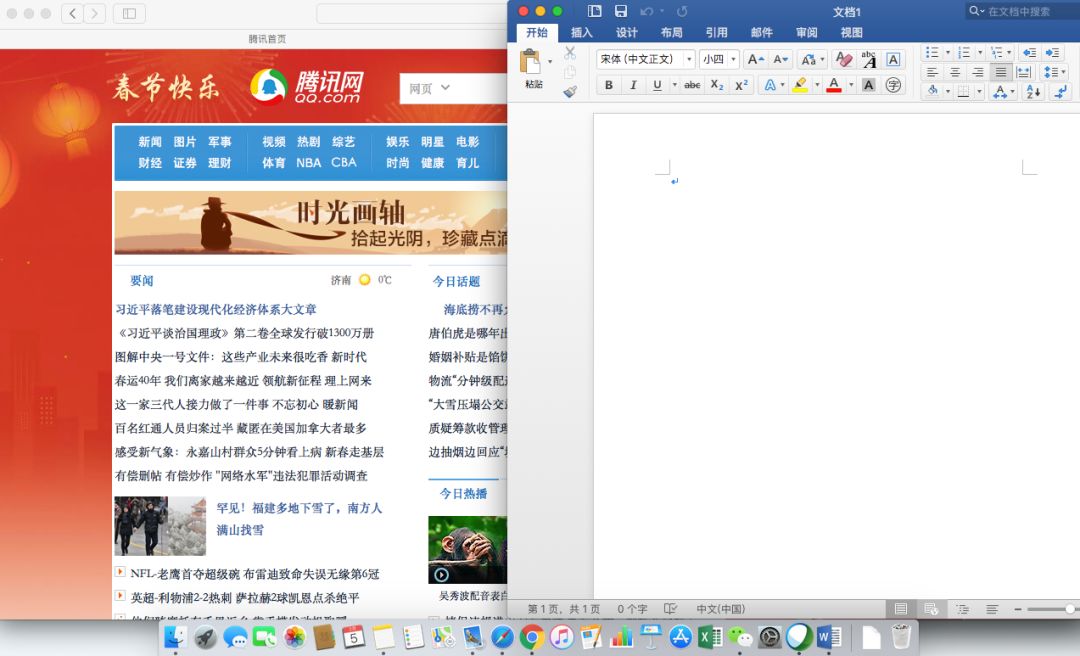Increase font size with the larger A icon
Image resolution: width=1080 pixels, height=656 pixels.
(756, 60)
